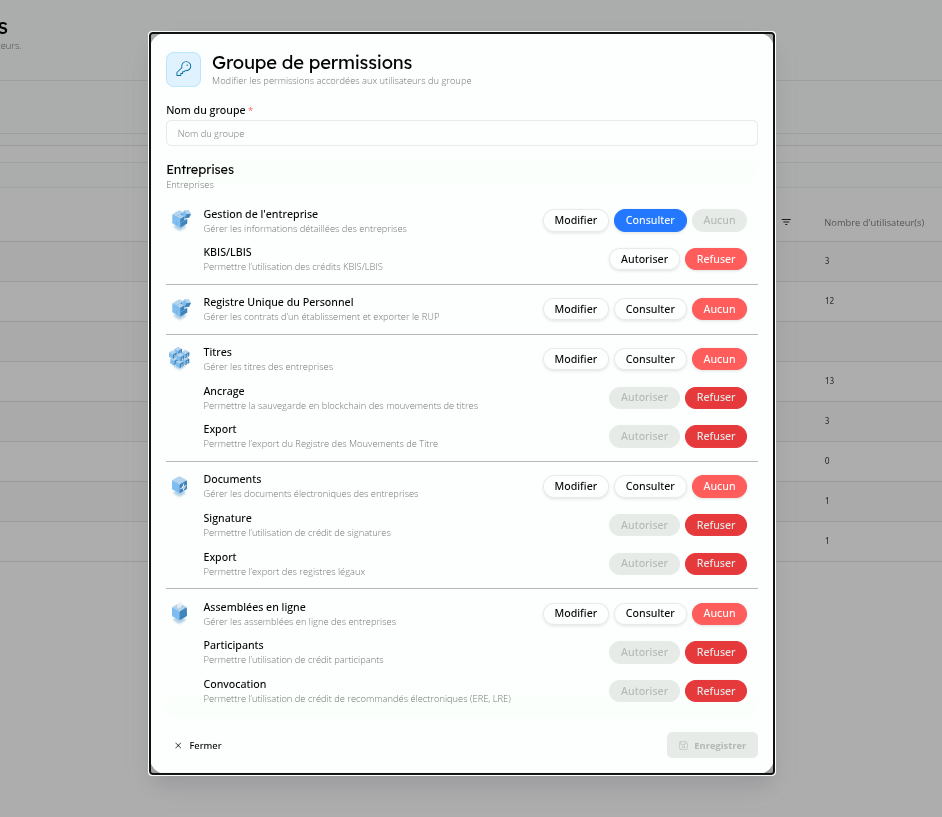Click the Documents section icon
The width and height of the screenshot is (942, 817).
pos(180,486)
